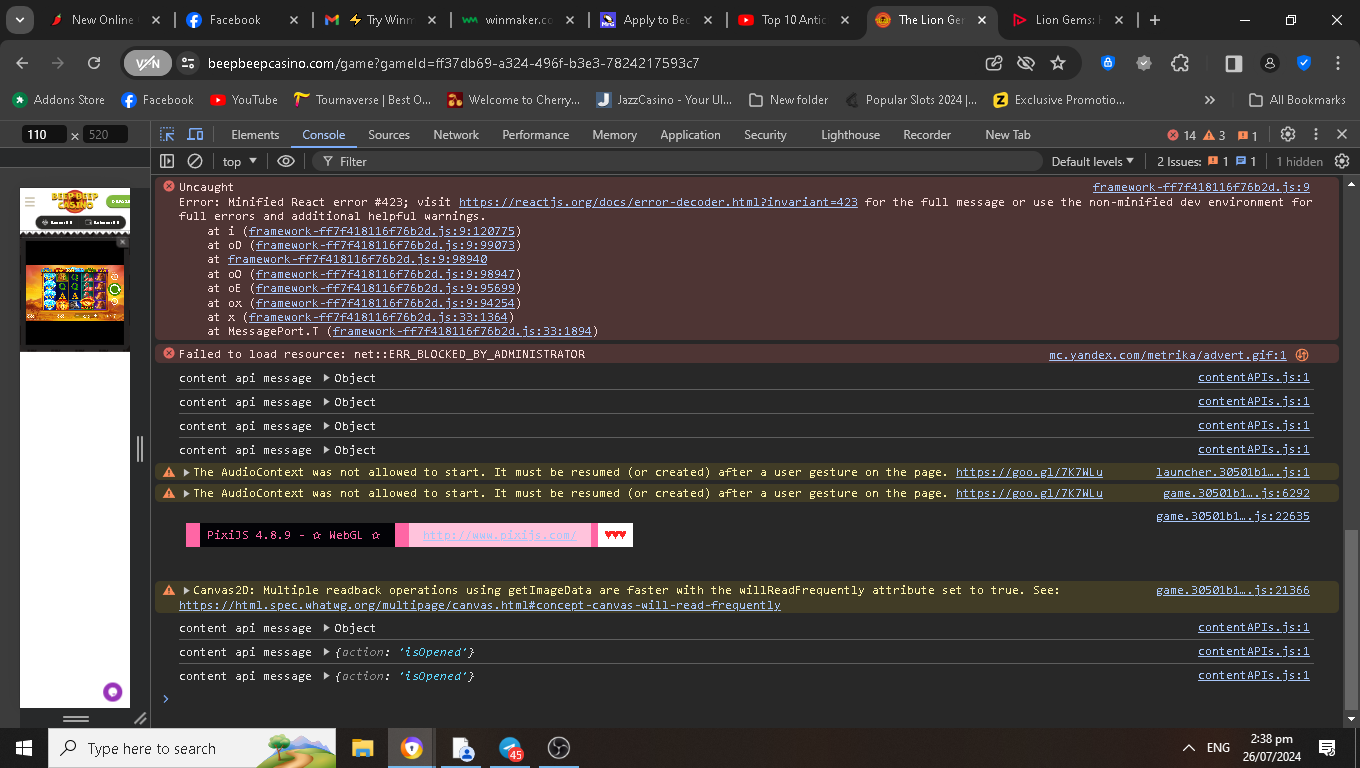Open the Recorder tab
The width and height of the screenshot is (1360, 768).
(927, 135)
